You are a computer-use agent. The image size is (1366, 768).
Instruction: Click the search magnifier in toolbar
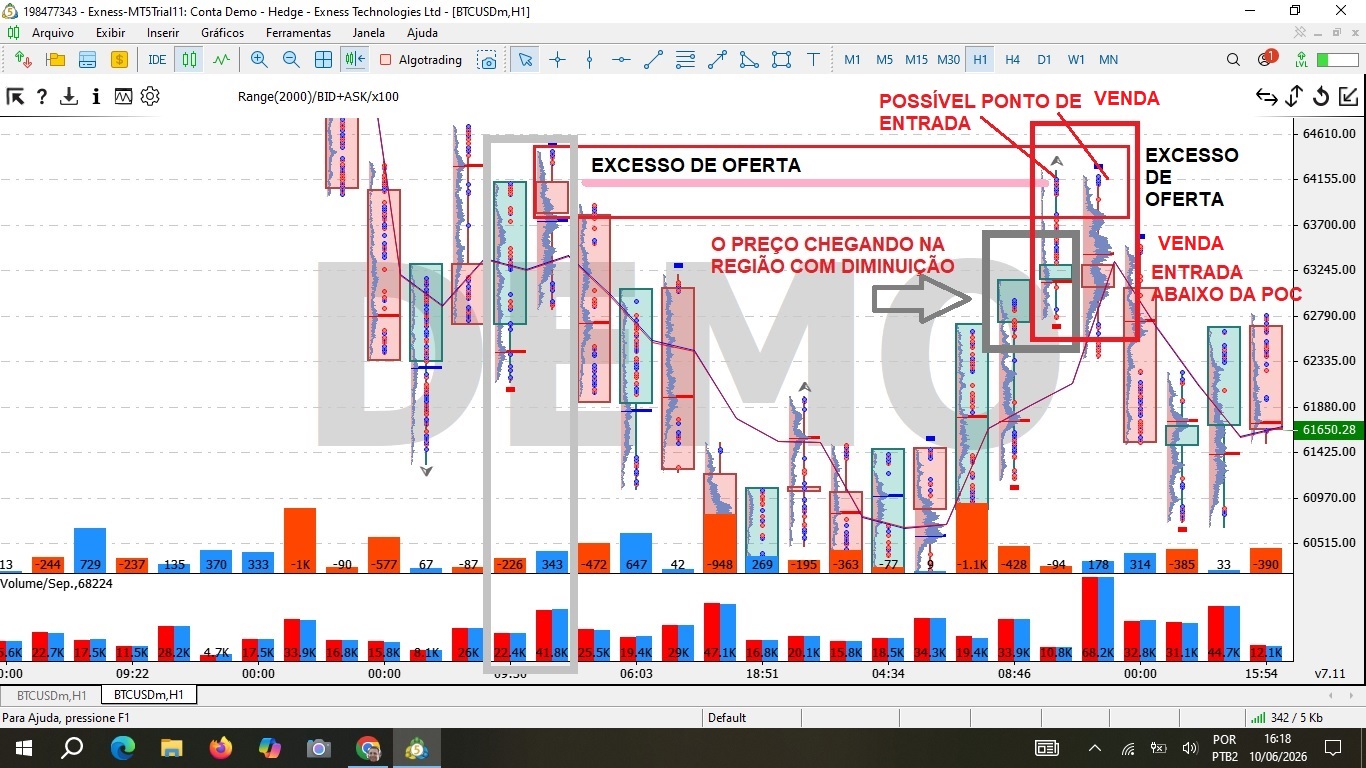pyautogui.click(x=1233, y=60)
